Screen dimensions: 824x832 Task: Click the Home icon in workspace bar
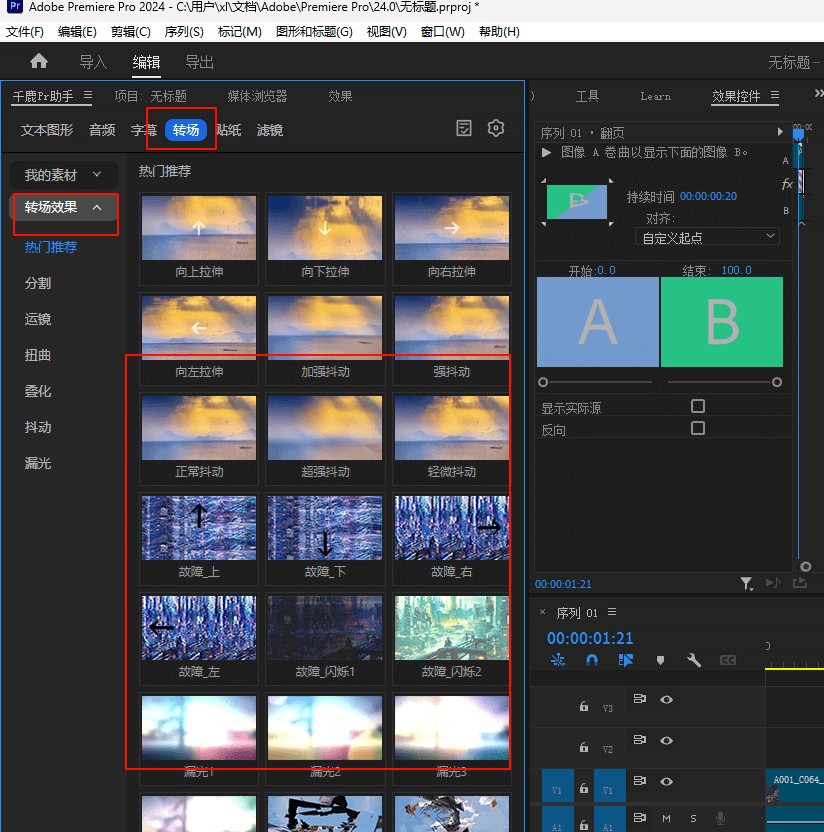39,62
